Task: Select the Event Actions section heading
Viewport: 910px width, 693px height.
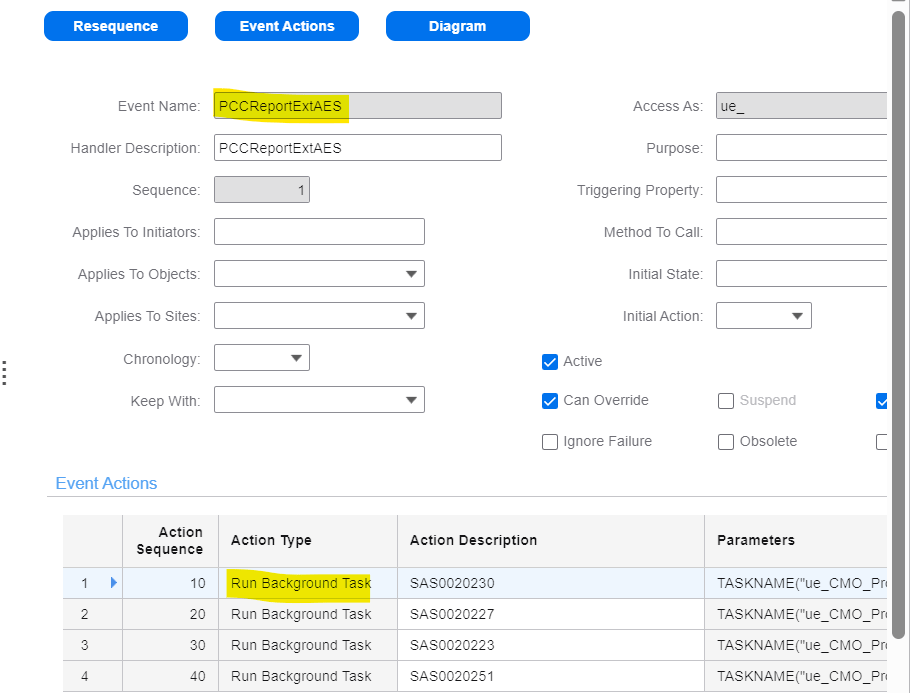Action: pos(106,483)
